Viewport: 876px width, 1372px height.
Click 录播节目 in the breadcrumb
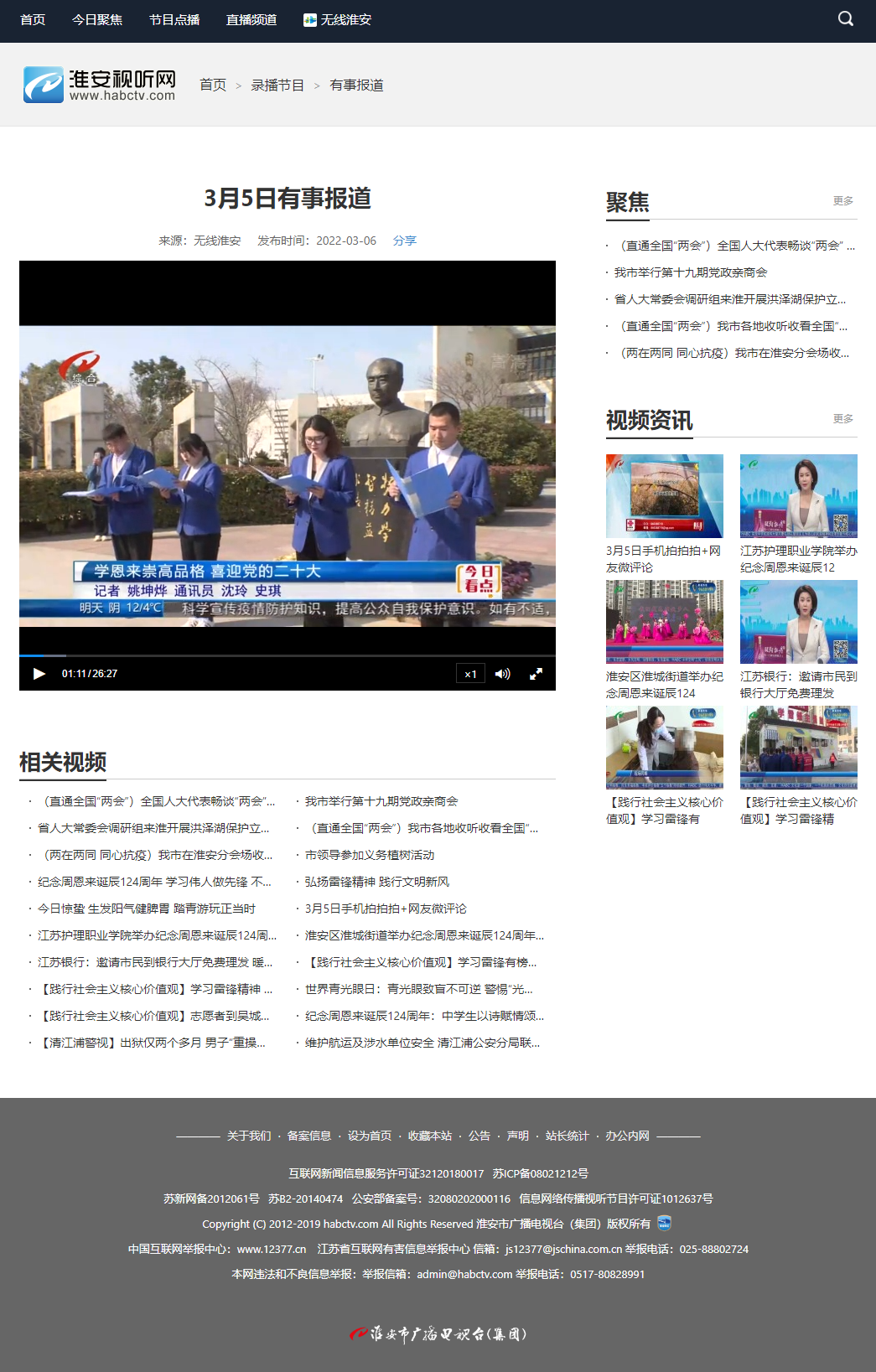click(277, 85)
